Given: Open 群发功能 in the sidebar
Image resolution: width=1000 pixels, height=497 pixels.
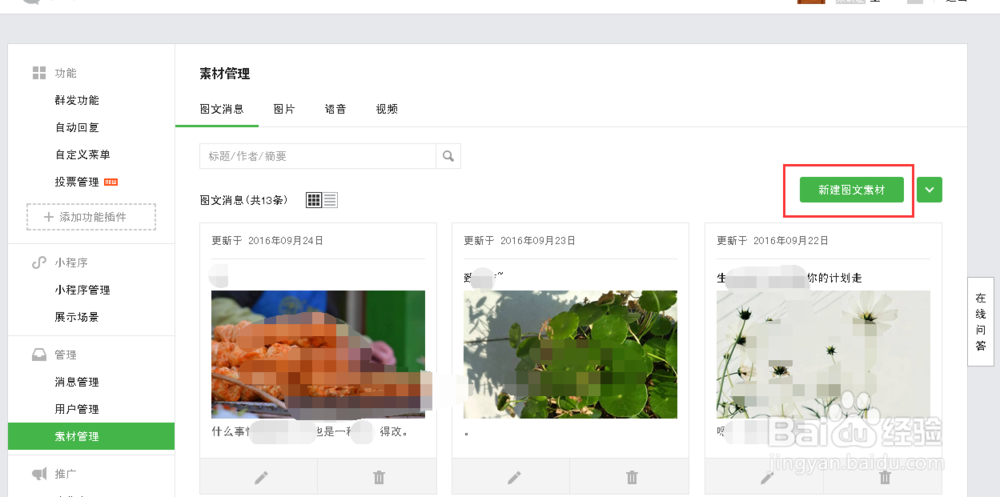Looking at the screenshot, I should click(x=77, y=100).
